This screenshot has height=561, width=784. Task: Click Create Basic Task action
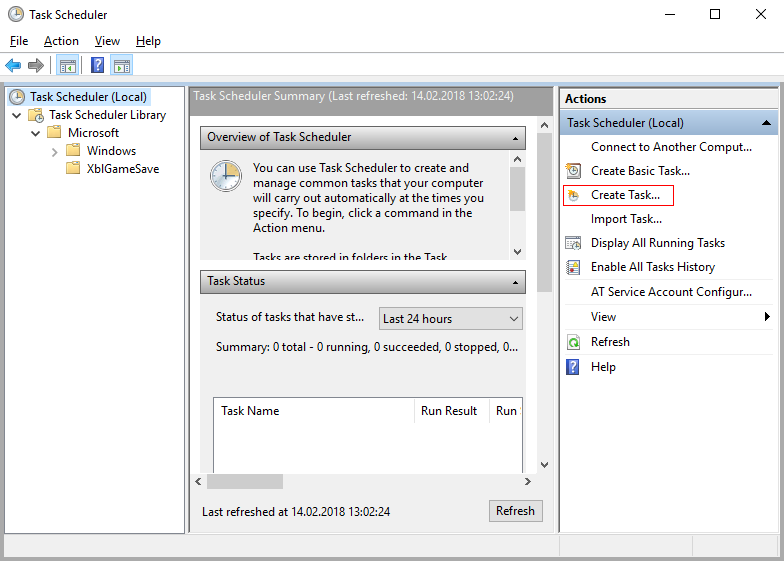click(x=640, y=171)
